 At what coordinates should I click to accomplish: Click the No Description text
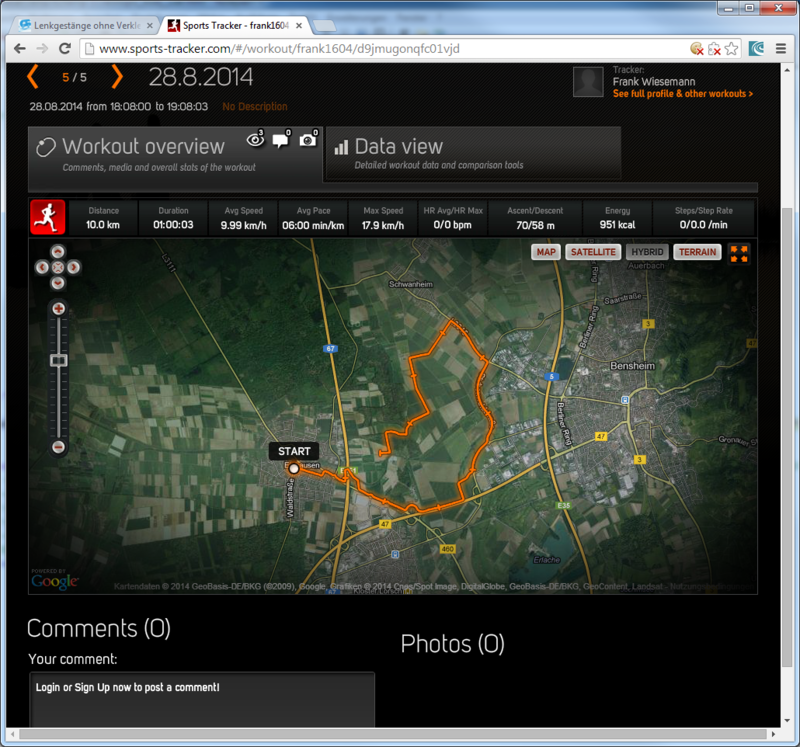tap(255, 107)
